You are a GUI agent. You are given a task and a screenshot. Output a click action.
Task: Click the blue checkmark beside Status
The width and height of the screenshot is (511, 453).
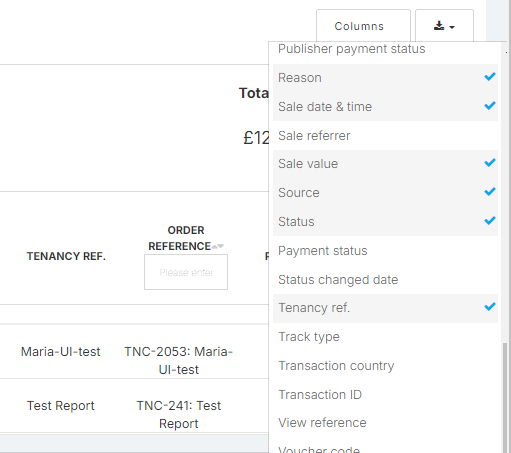490,221
